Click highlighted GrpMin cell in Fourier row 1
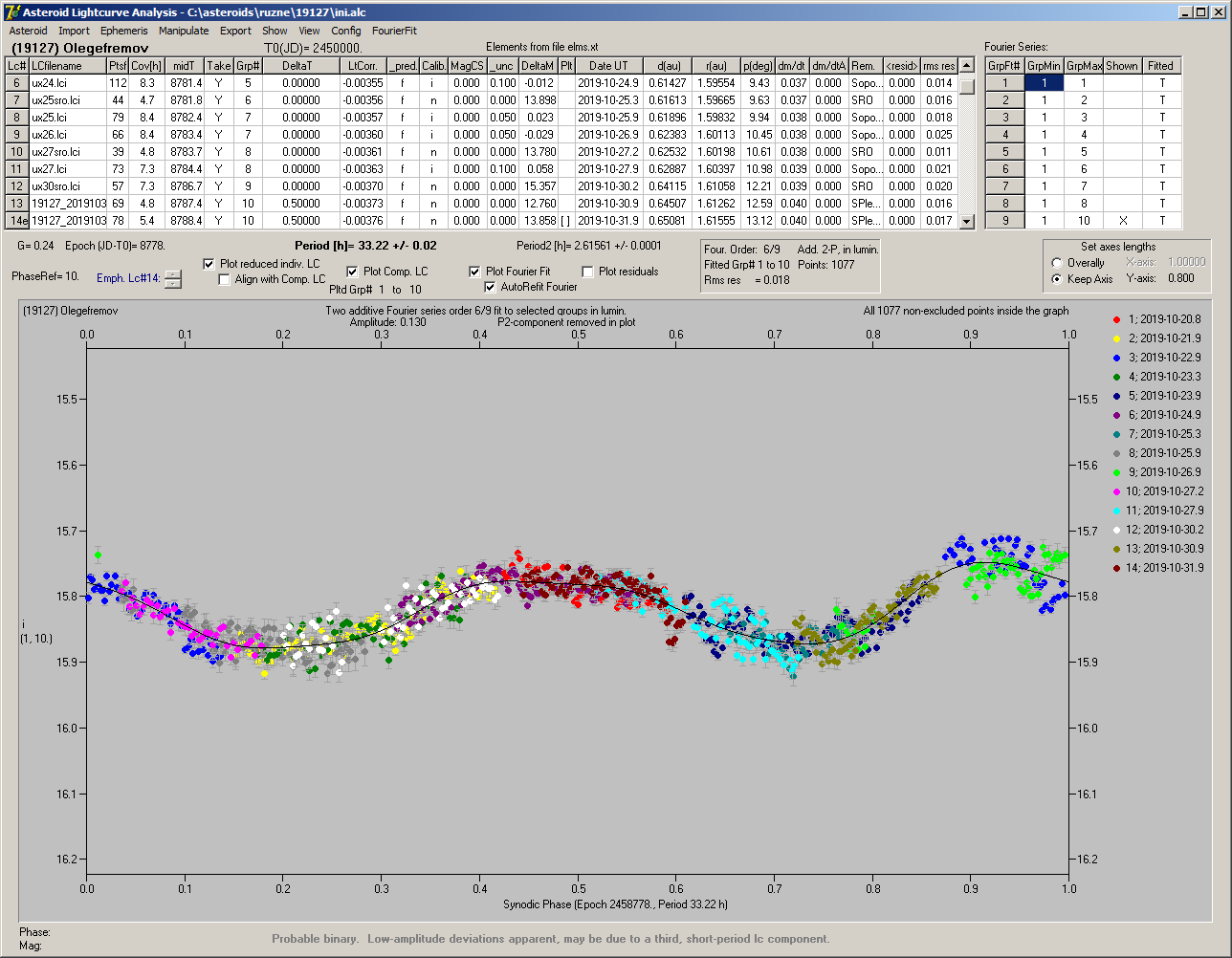Image resolution: width=1232 pixels, height=958 pixels. pyautogui.click(x=1045, y=83)
